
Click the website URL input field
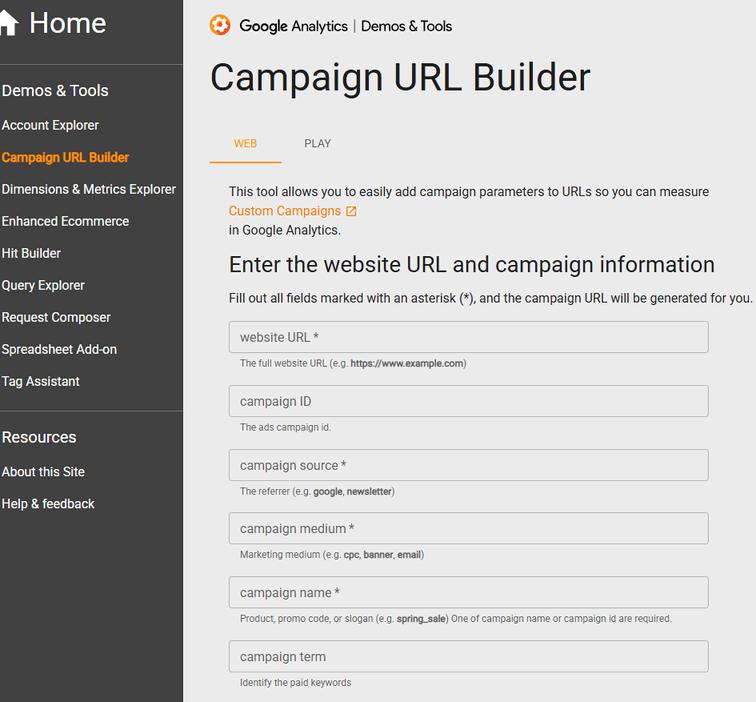tap(468, 337)
